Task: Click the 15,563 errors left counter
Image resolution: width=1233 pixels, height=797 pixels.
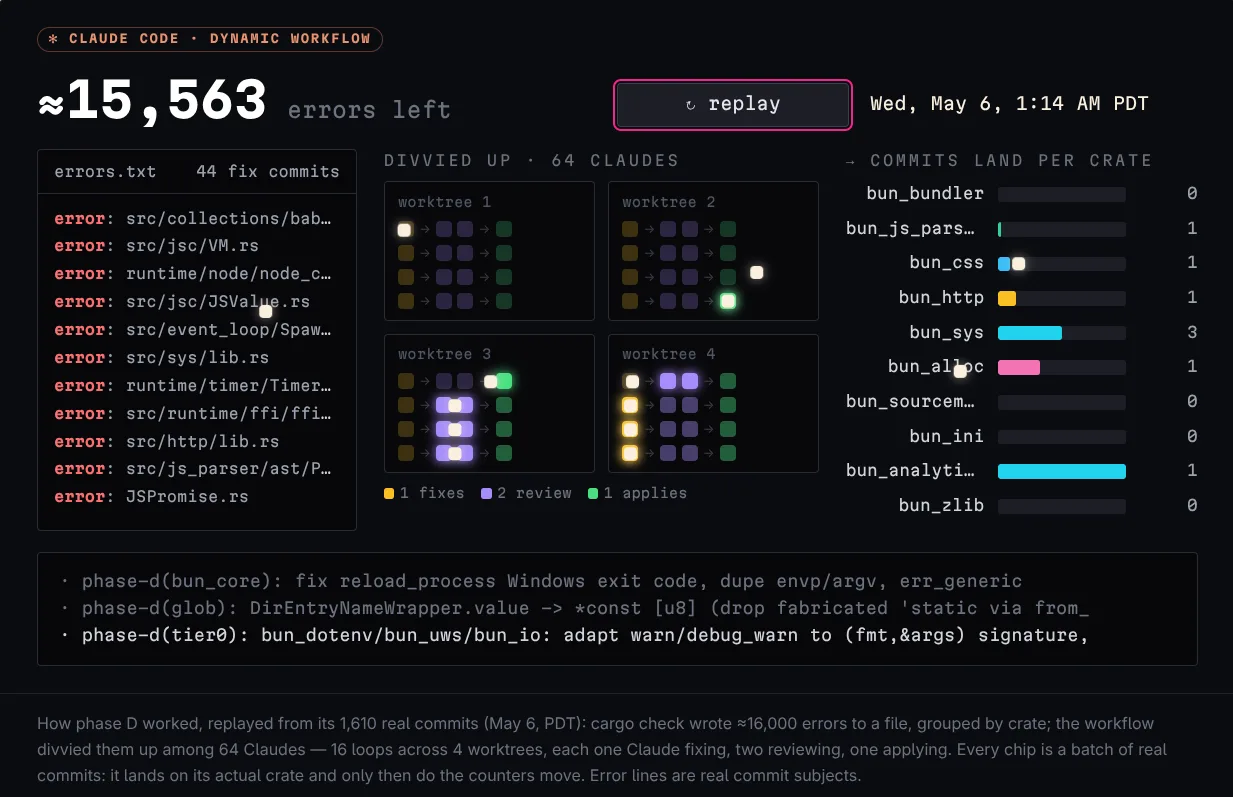Action: (244, 102)
